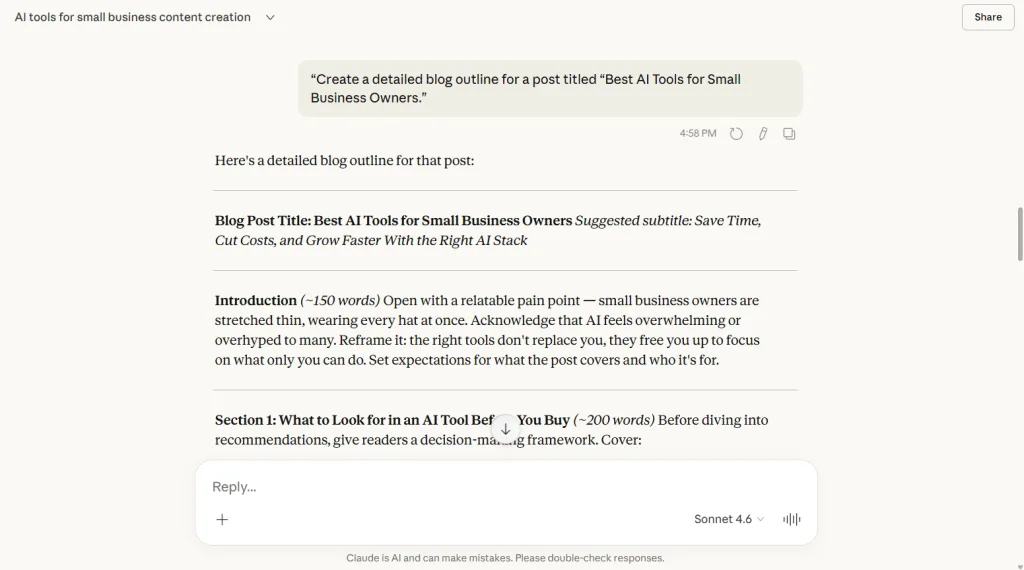Click the '(~150 words)' italic note
Image resolution: width=1024 pixels, height=570 pixels.
(340, 301)
